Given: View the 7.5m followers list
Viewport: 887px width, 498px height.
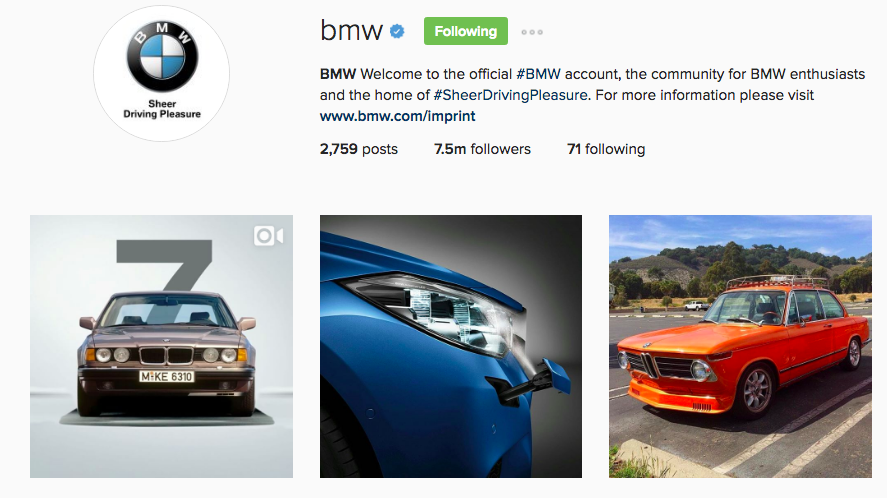Looking at the screenshot, I should tap(482, 149).
